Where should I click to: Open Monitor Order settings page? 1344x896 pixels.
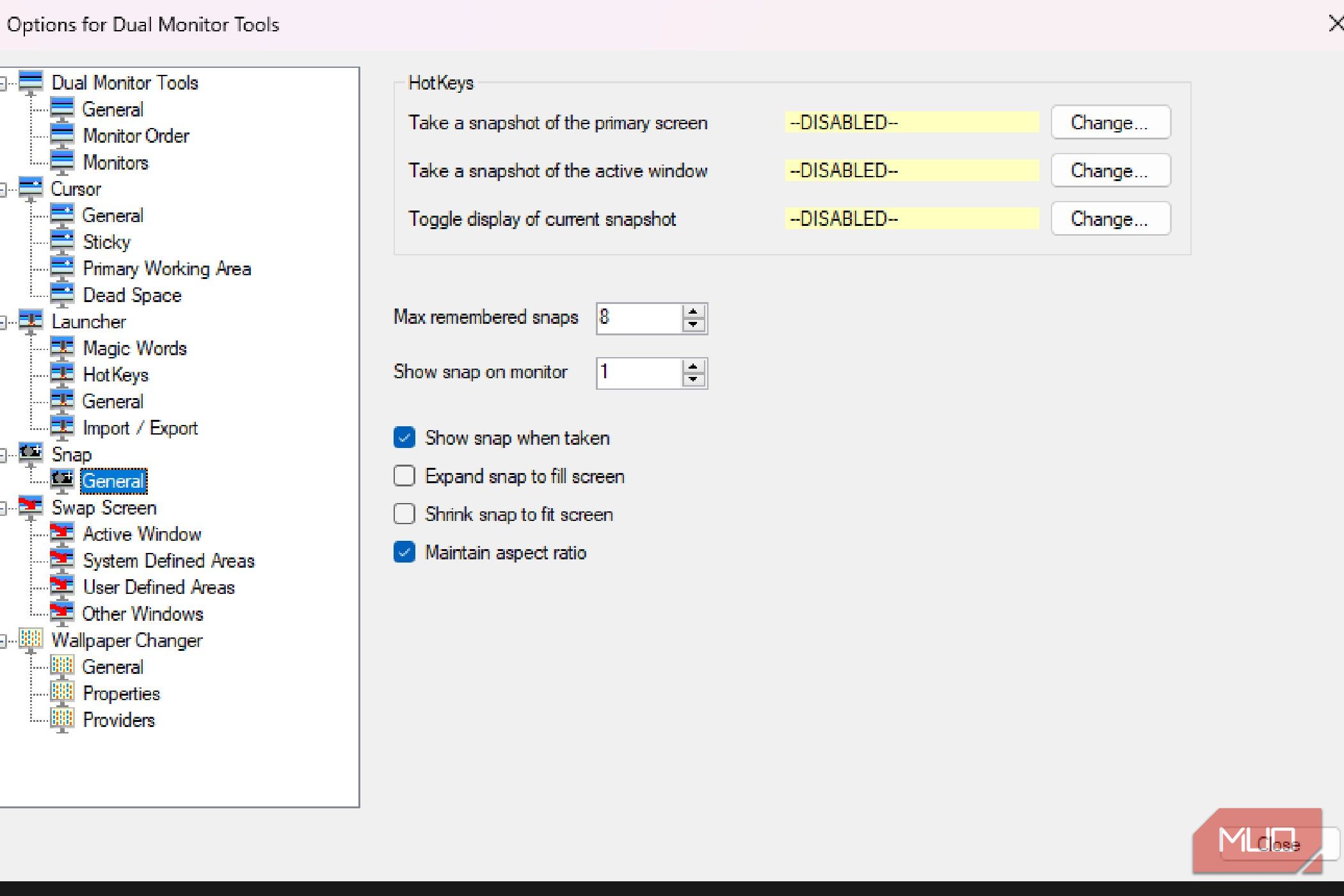136,136
